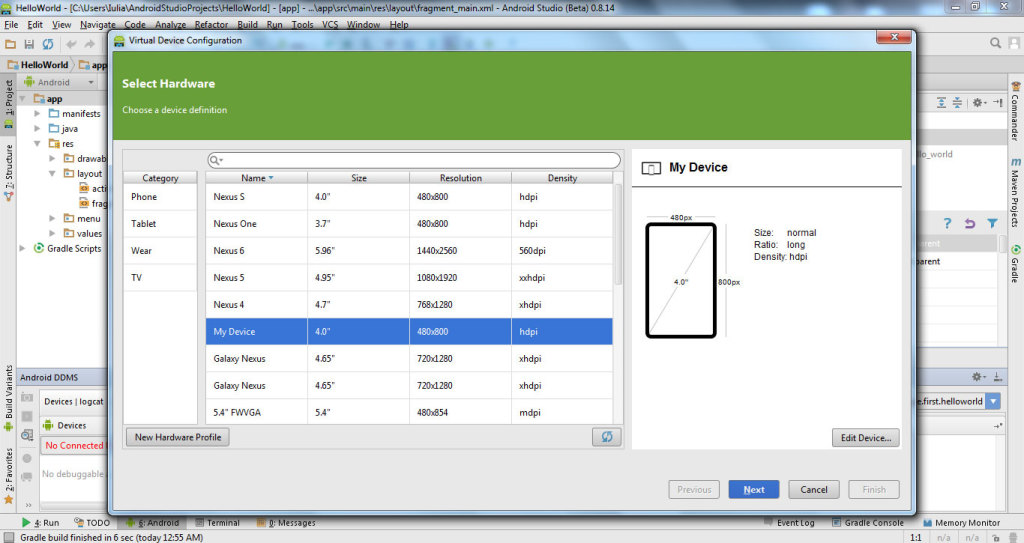Open the Build Variants side tab

tap(8, 397)
